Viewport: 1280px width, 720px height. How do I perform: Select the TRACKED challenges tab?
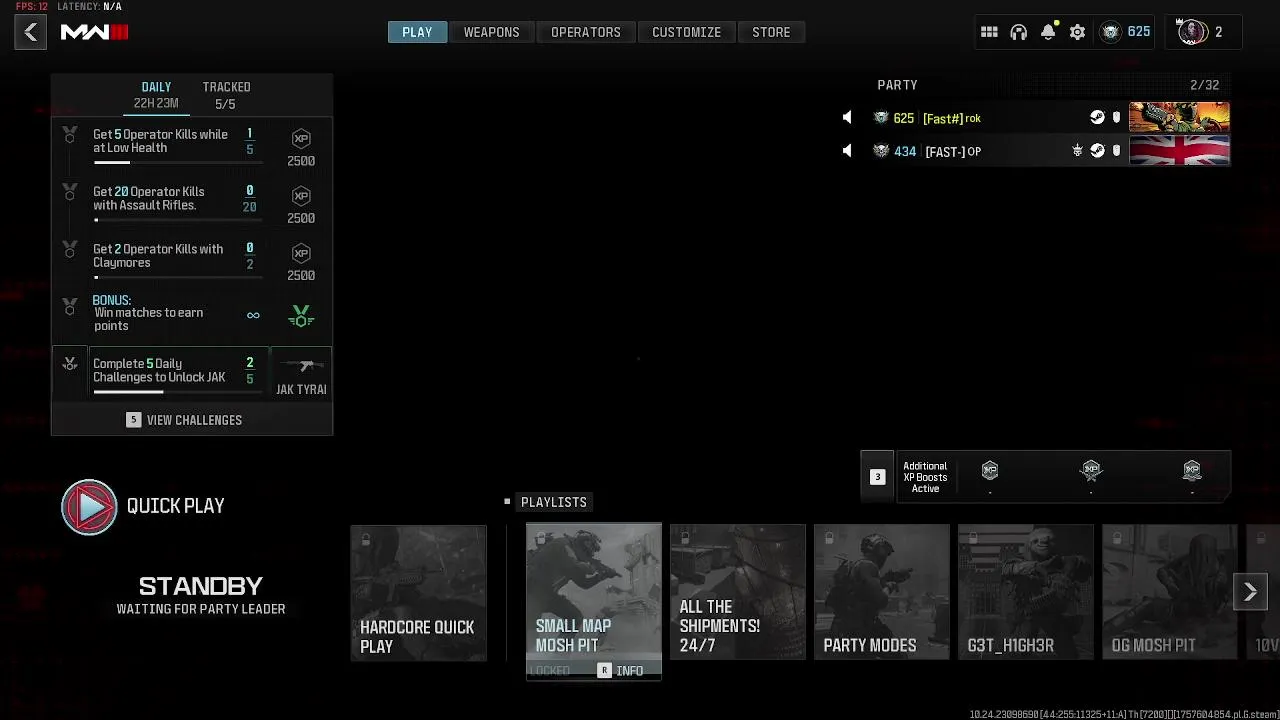226,95
